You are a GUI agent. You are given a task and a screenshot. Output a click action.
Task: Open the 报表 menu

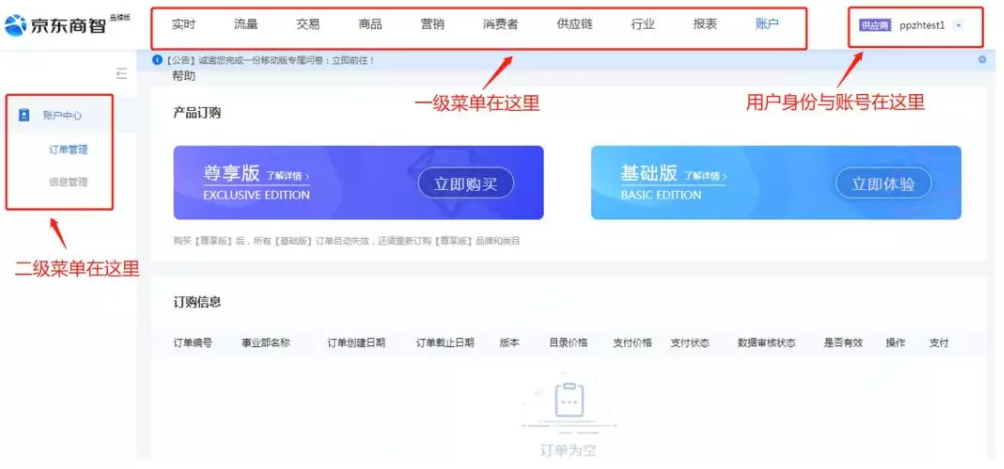pyautogui.click(x=705, y=25)
